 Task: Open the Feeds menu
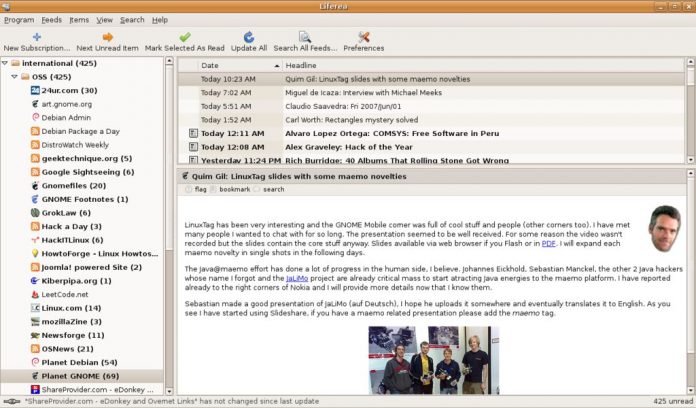click(51, 20)
